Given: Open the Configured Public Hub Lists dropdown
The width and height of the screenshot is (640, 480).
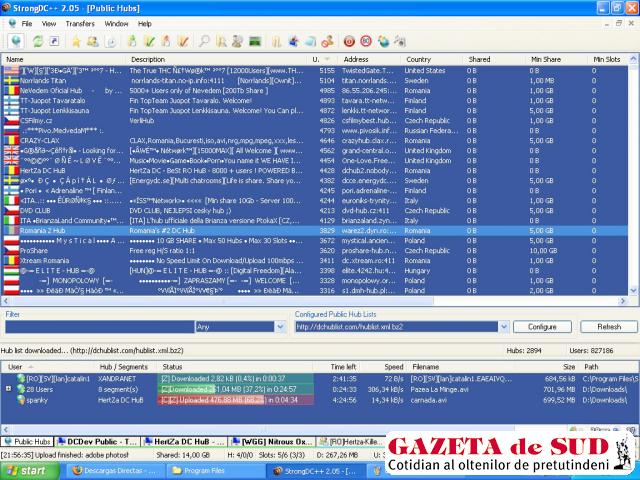Looking at the screenshot, I should coord(503,327).
